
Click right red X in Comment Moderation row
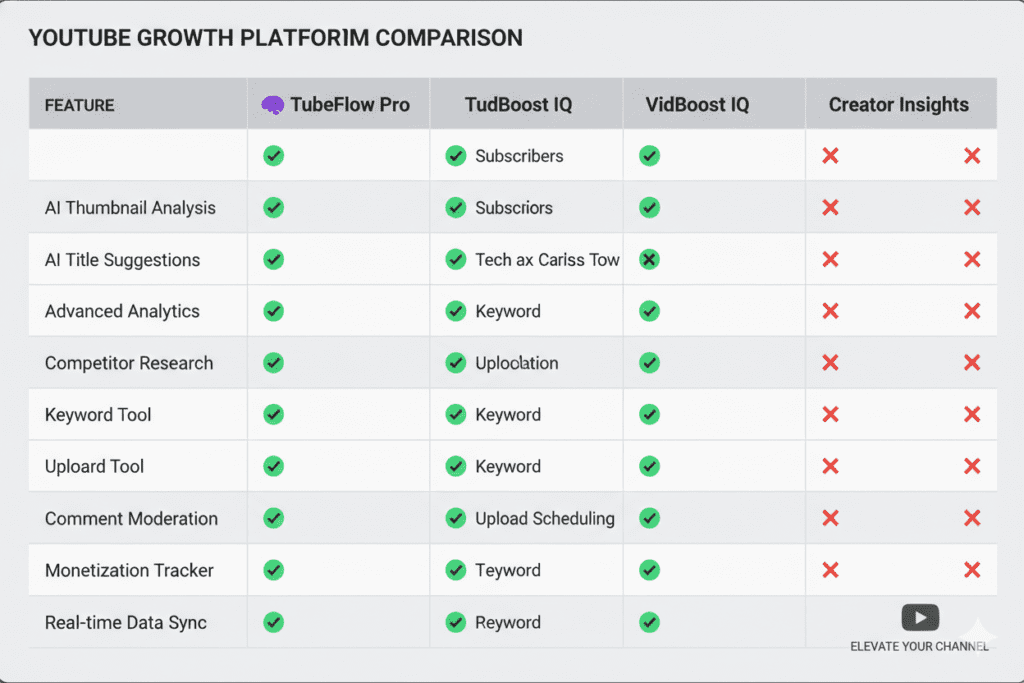click(x=972, y=518)
